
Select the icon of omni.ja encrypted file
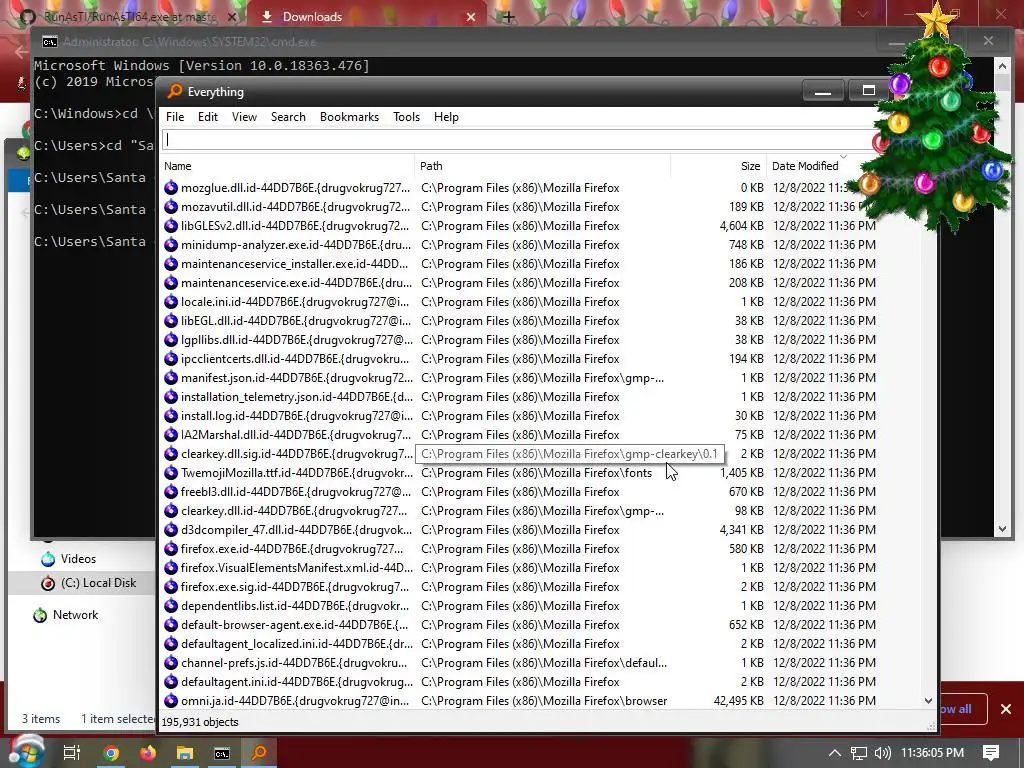[170, 701]
